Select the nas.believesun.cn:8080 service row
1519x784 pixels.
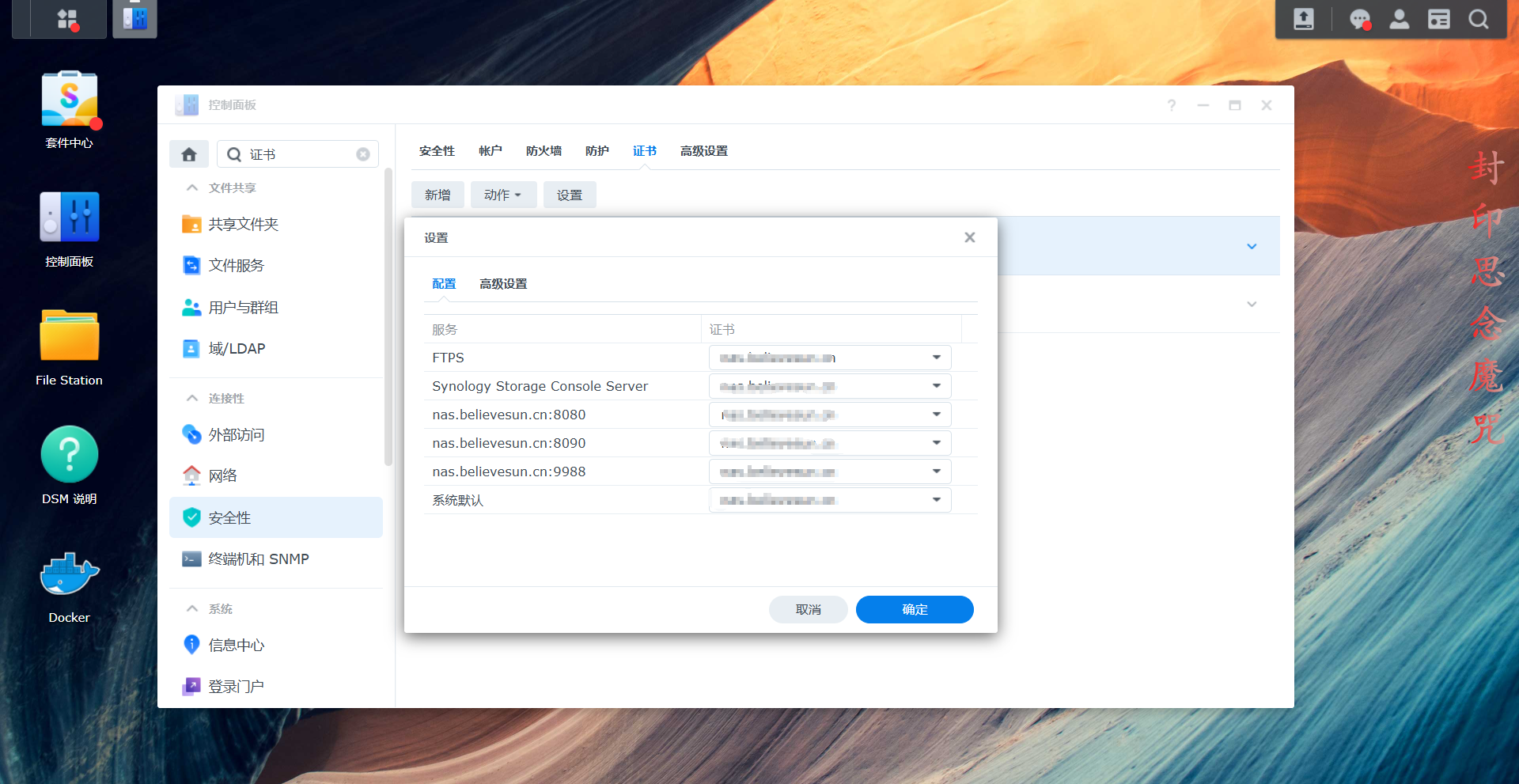coord(701,415)
